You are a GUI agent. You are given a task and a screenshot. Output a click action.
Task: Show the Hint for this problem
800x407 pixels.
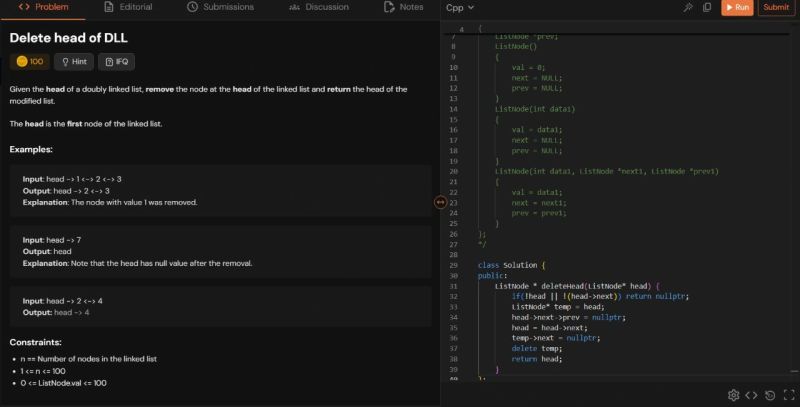tap(74, 62)
